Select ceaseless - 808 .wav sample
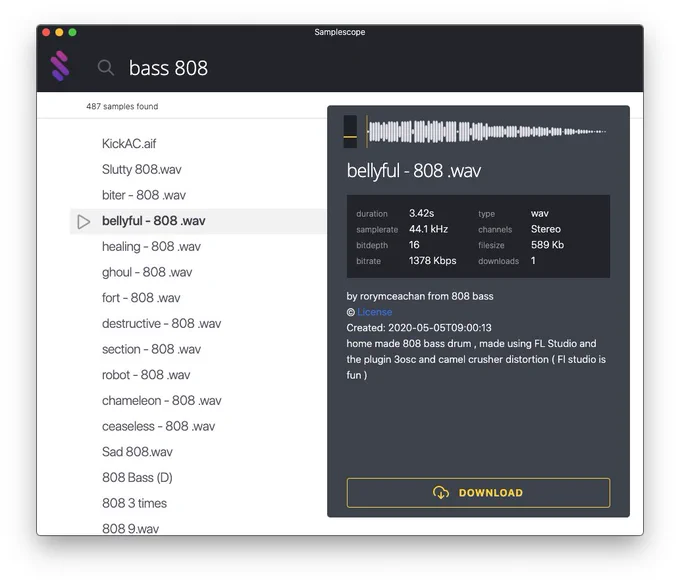This screenshot has width=680, height=584. pos(158,426)
